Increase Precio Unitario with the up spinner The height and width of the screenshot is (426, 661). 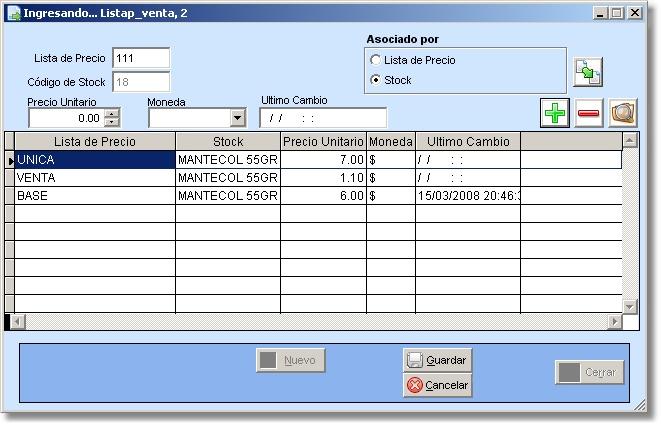[112, 113]
